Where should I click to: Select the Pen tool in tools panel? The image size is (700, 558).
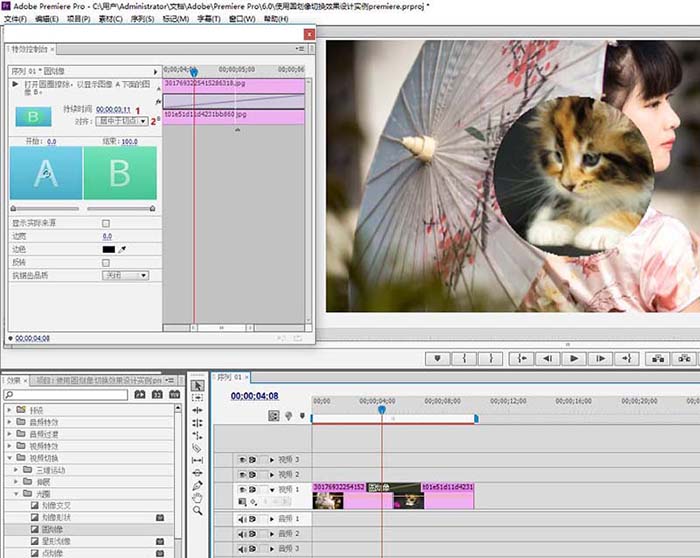click(197, 485)
